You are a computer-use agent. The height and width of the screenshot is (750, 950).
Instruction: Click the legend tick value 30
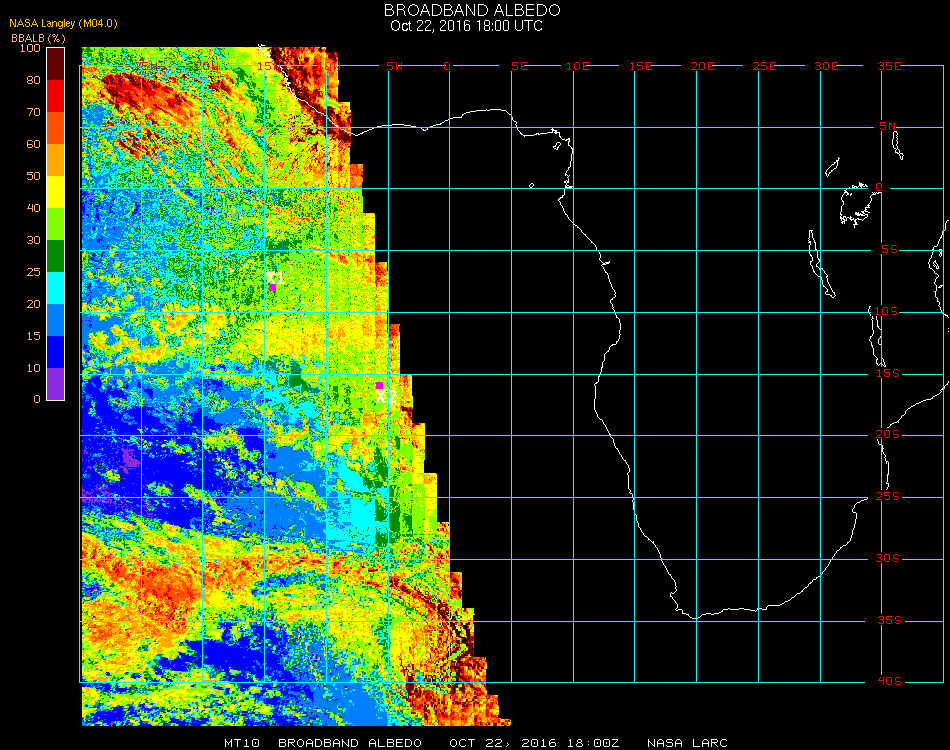tap(33, 241)
